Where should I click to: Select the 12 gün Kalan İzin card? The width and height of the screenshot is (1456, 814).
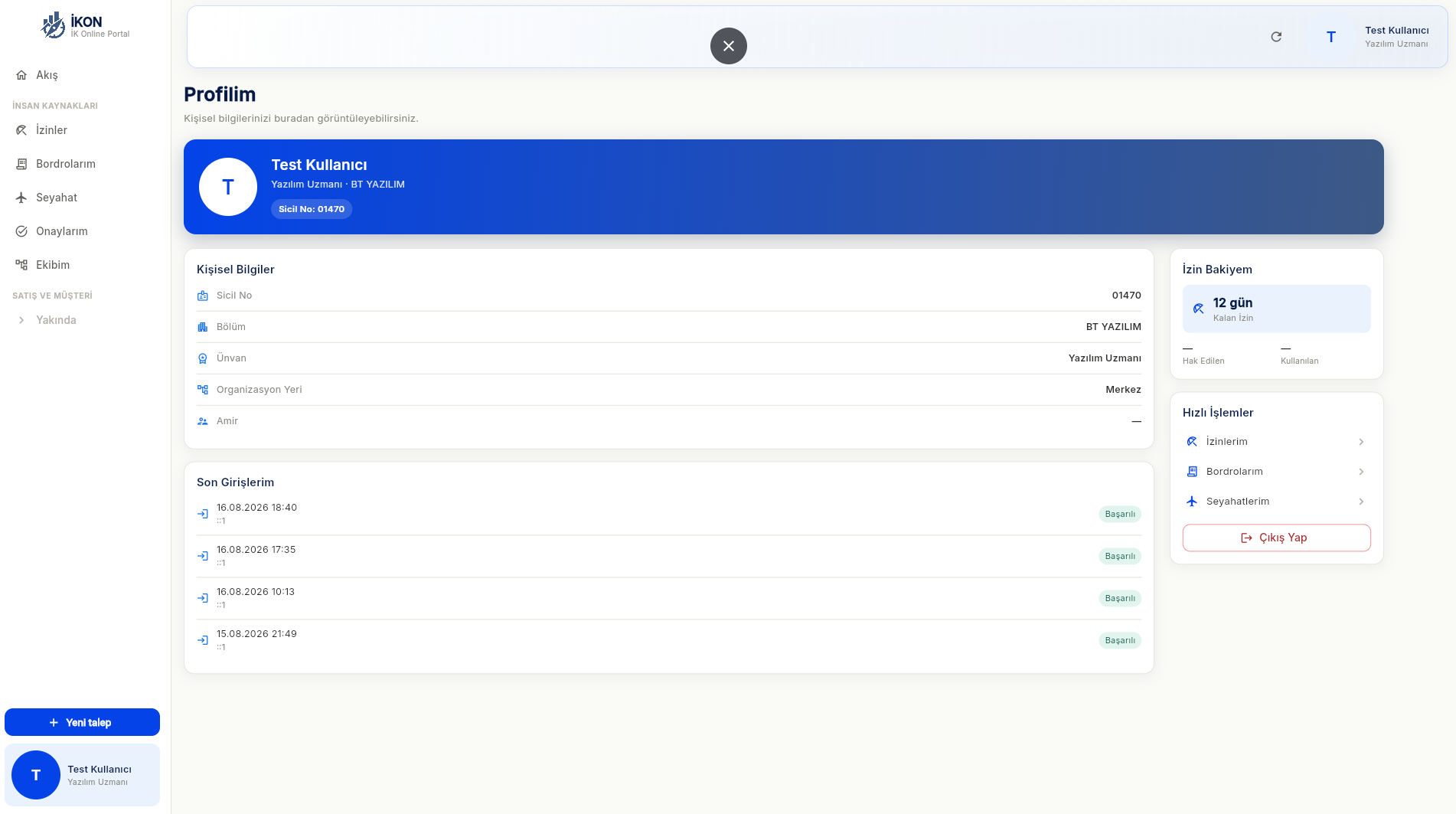tap(1276, 309)
